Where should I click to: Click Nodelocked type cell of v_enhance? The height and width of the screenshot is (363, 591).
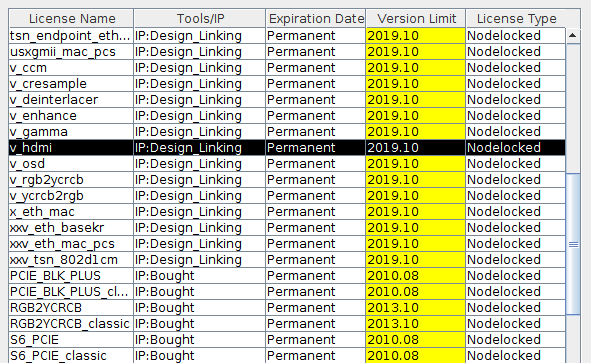[516, 116]
